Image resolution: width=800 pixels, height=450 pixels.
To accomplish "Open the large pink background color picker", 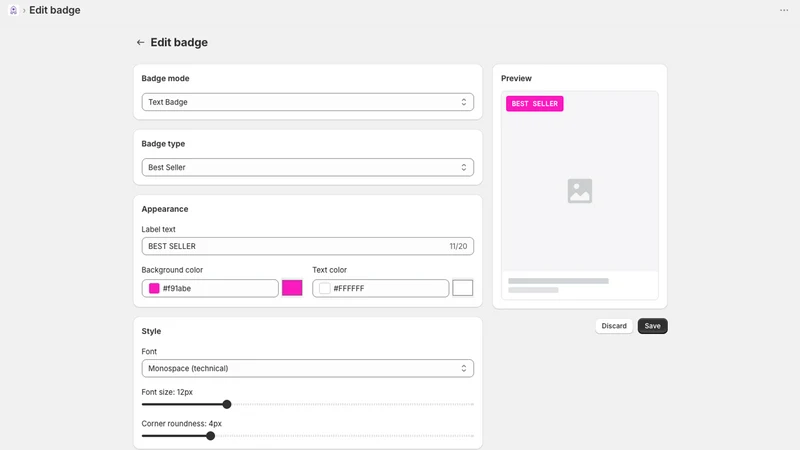I will tap(292, 288).
